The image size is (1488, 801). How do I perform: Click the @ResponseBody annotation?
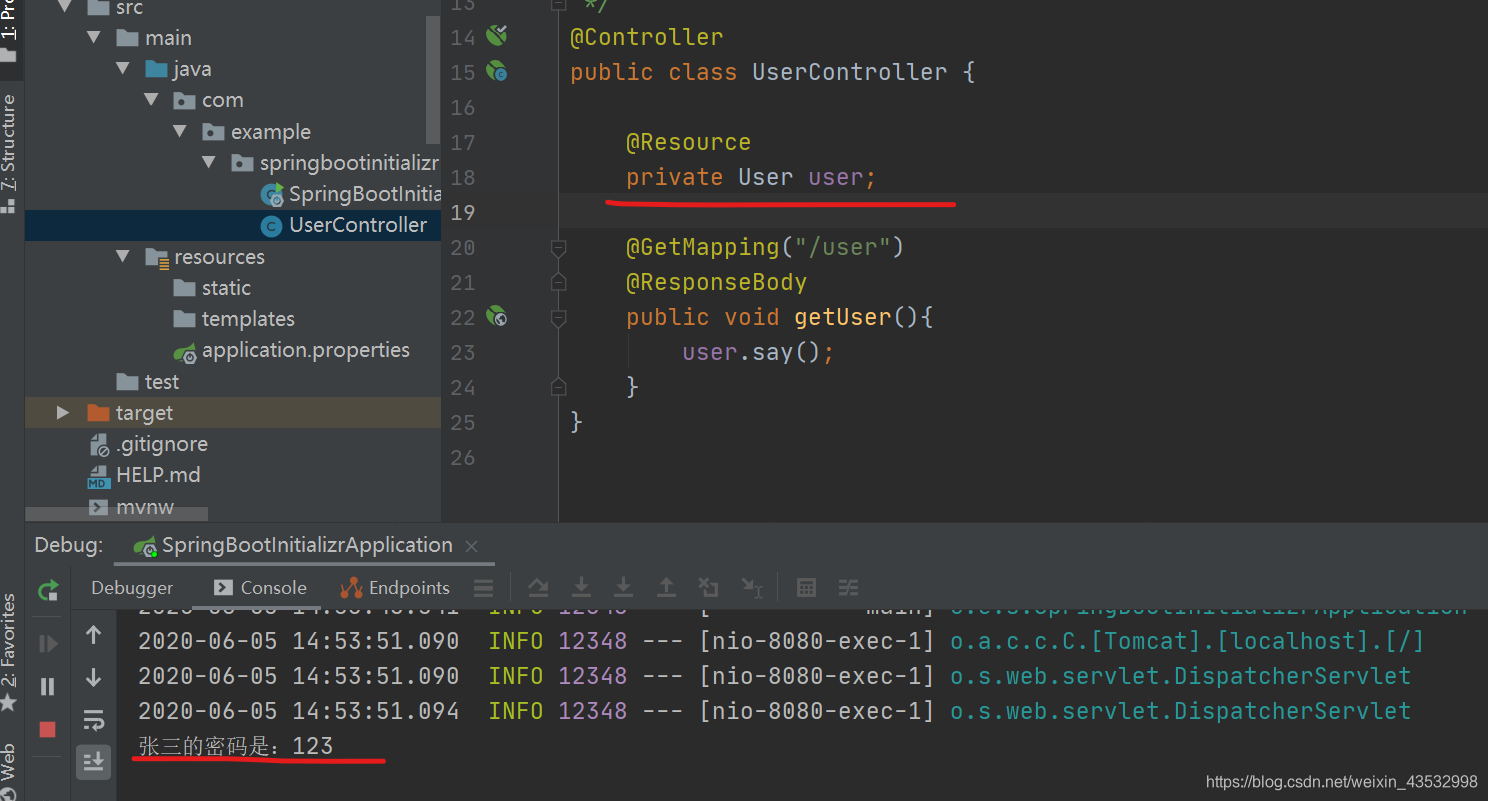[716, 282]
